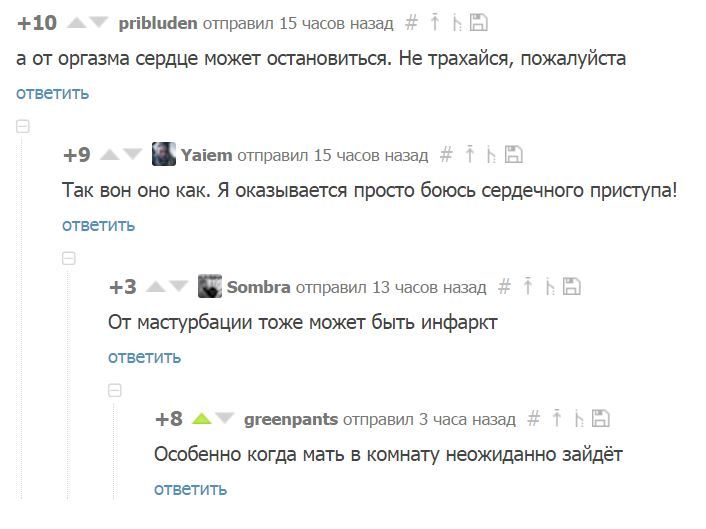
Task: Upvote Sombra's comment
Action: [x=155, y=287]
